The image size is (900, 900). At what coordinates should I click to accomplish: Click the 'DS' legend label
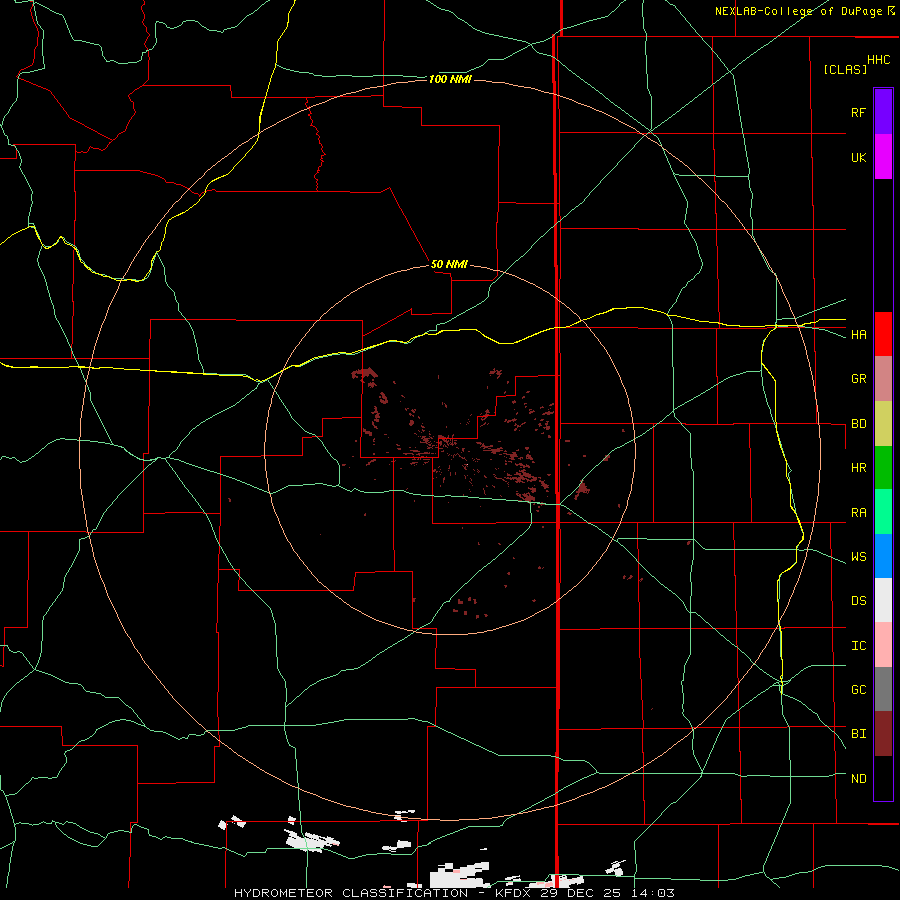858,601
